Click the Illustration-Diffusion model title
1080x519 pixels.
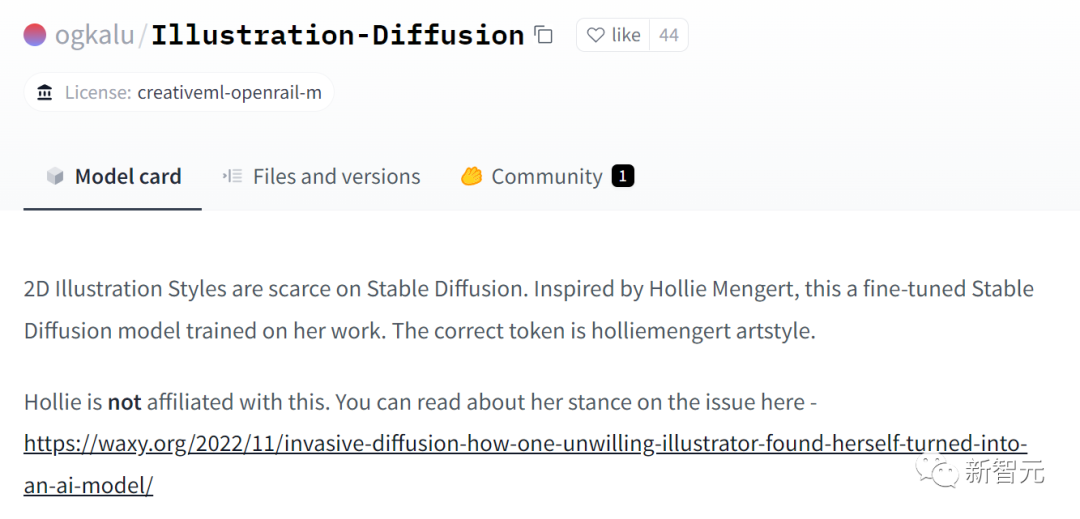338,35
